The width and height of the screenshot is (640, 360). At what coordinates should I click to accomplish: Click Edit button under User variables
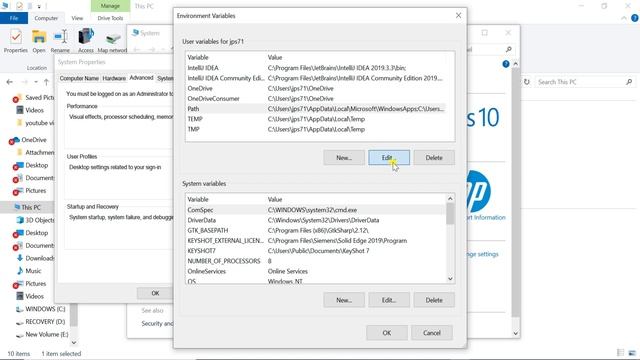pos(389,158)
